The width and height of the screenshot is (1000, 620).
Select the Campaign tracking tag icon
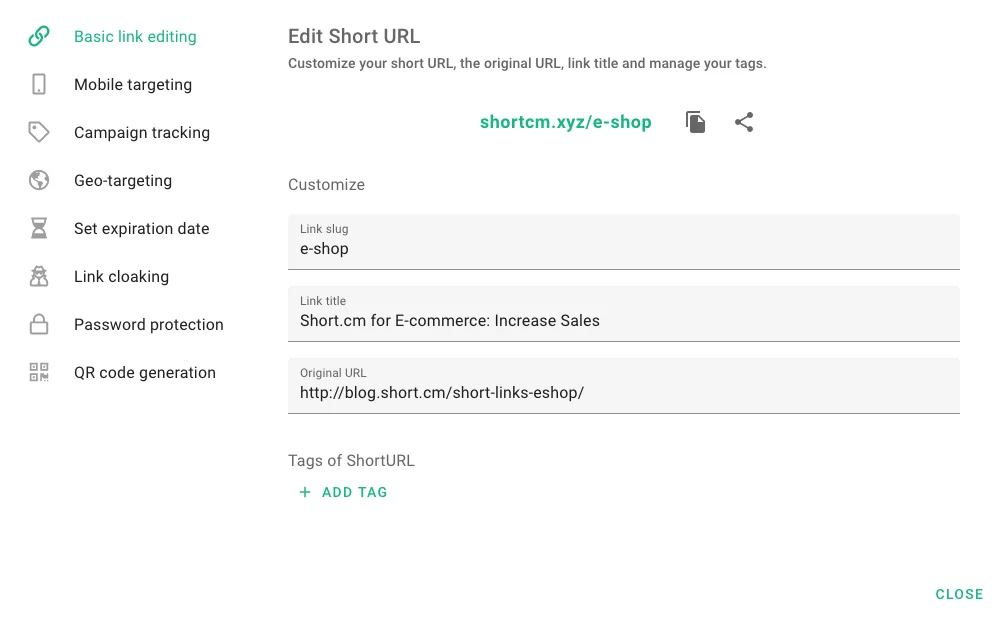pos(38,132)
